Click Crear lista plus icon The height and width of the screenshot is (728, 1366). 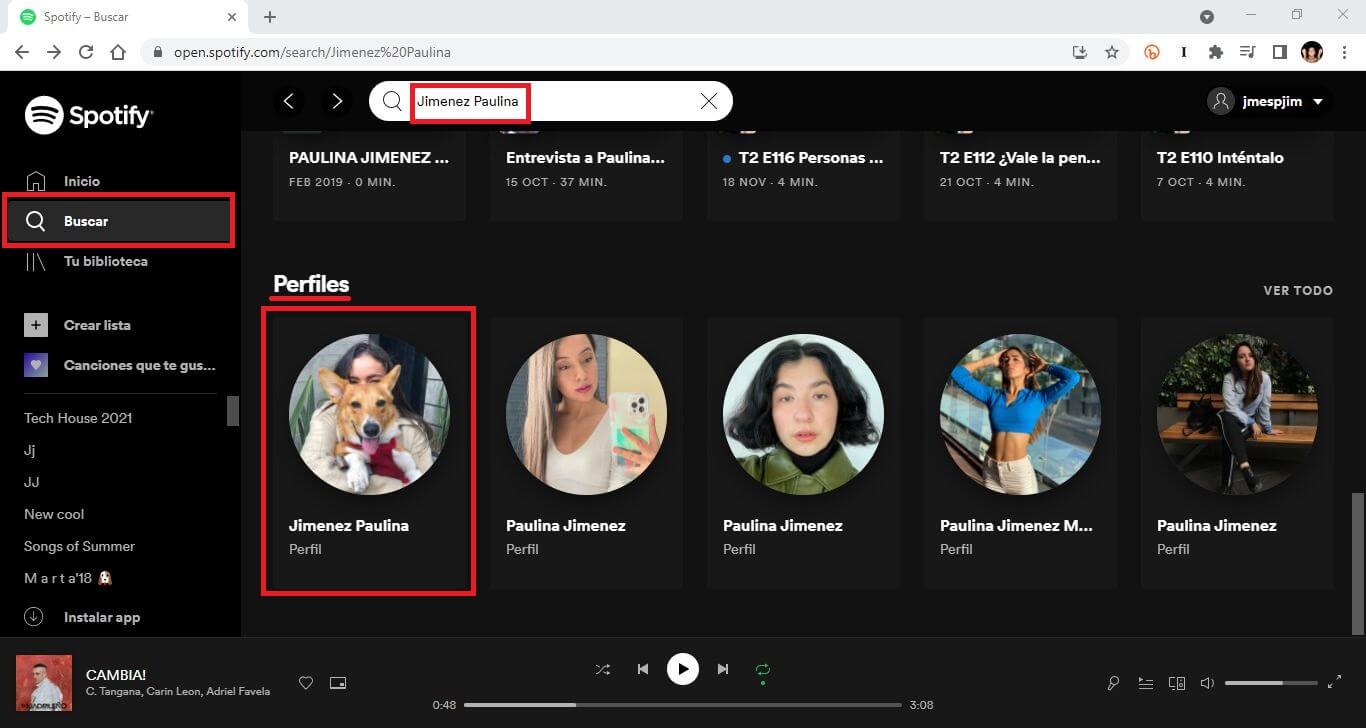(36, 325)
